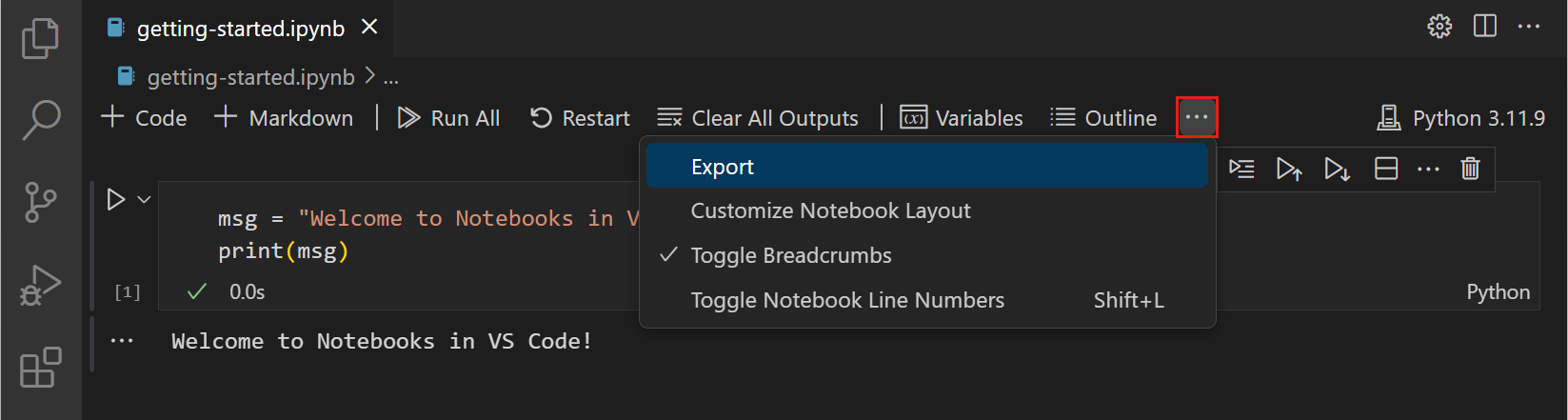
Task: Expand run options chevron beside cell
Action: click(x=145, y=200)
